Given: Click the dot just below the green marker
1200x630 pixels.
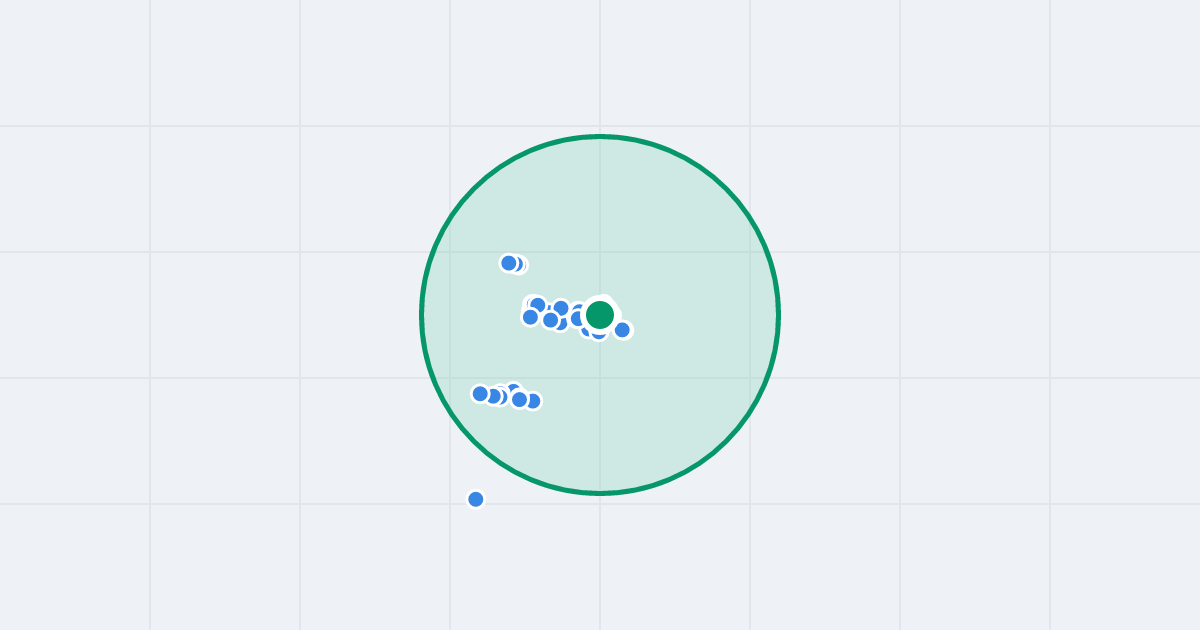Looking at the screenshot, I should 598,333.
